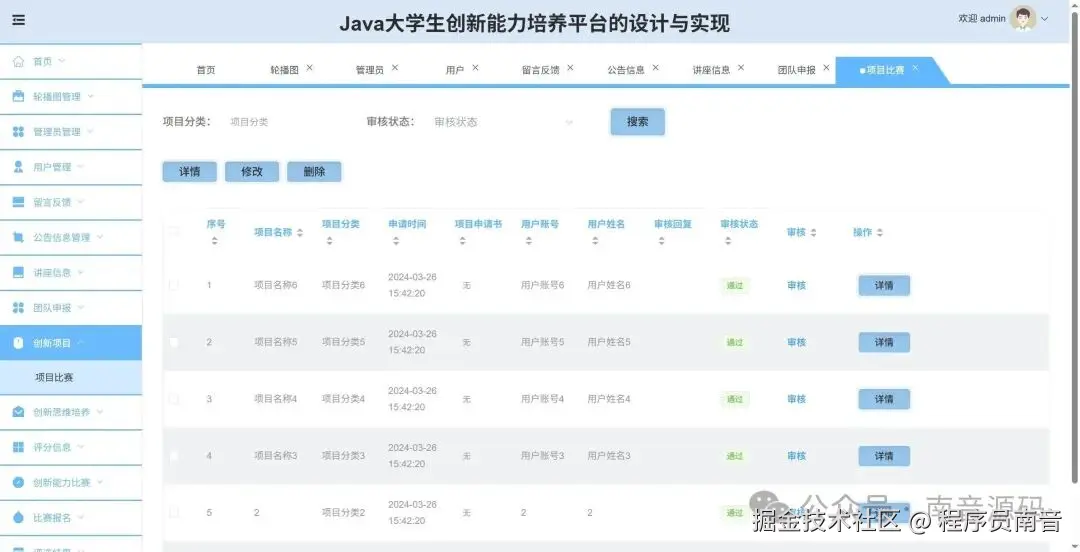Open the 审核状态 dropdown selector
The height and width of the screenshot is (552, 1080).
coord(503,122)
